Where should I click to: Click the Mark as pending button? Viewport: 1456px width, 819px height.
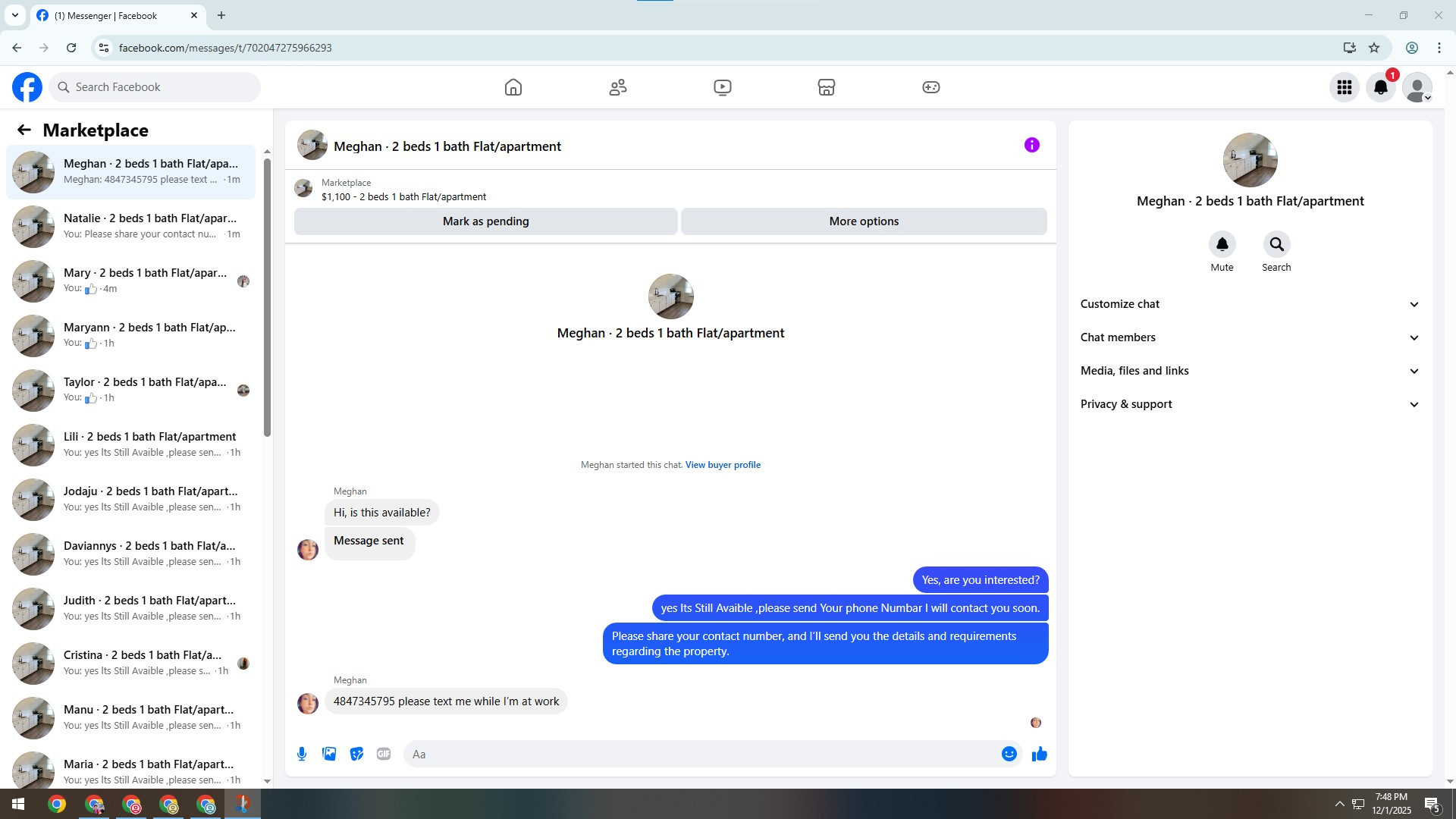[485, 221]
